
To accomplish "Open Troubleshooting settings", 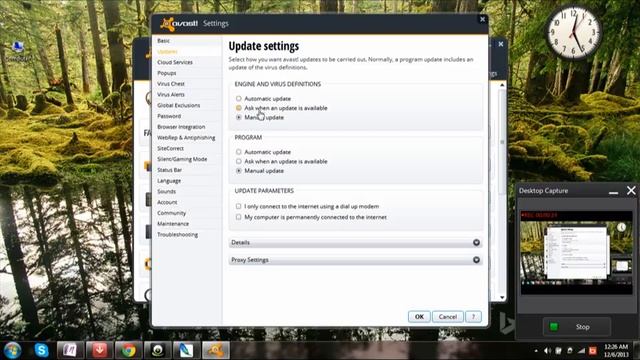I will (x=178, y=235).
